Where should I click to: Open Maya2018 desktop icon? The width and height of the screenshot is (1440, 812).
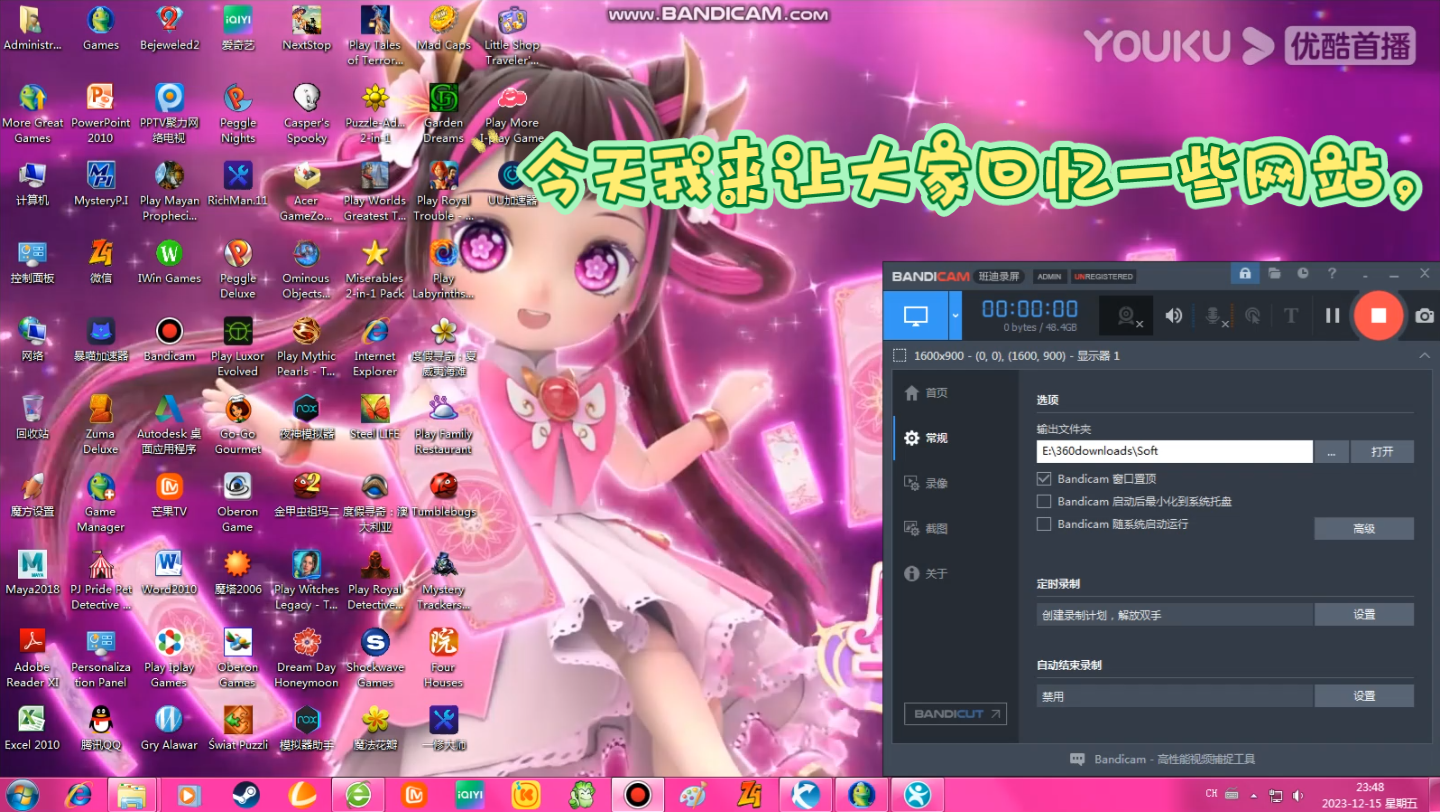(x=32, y=572)
